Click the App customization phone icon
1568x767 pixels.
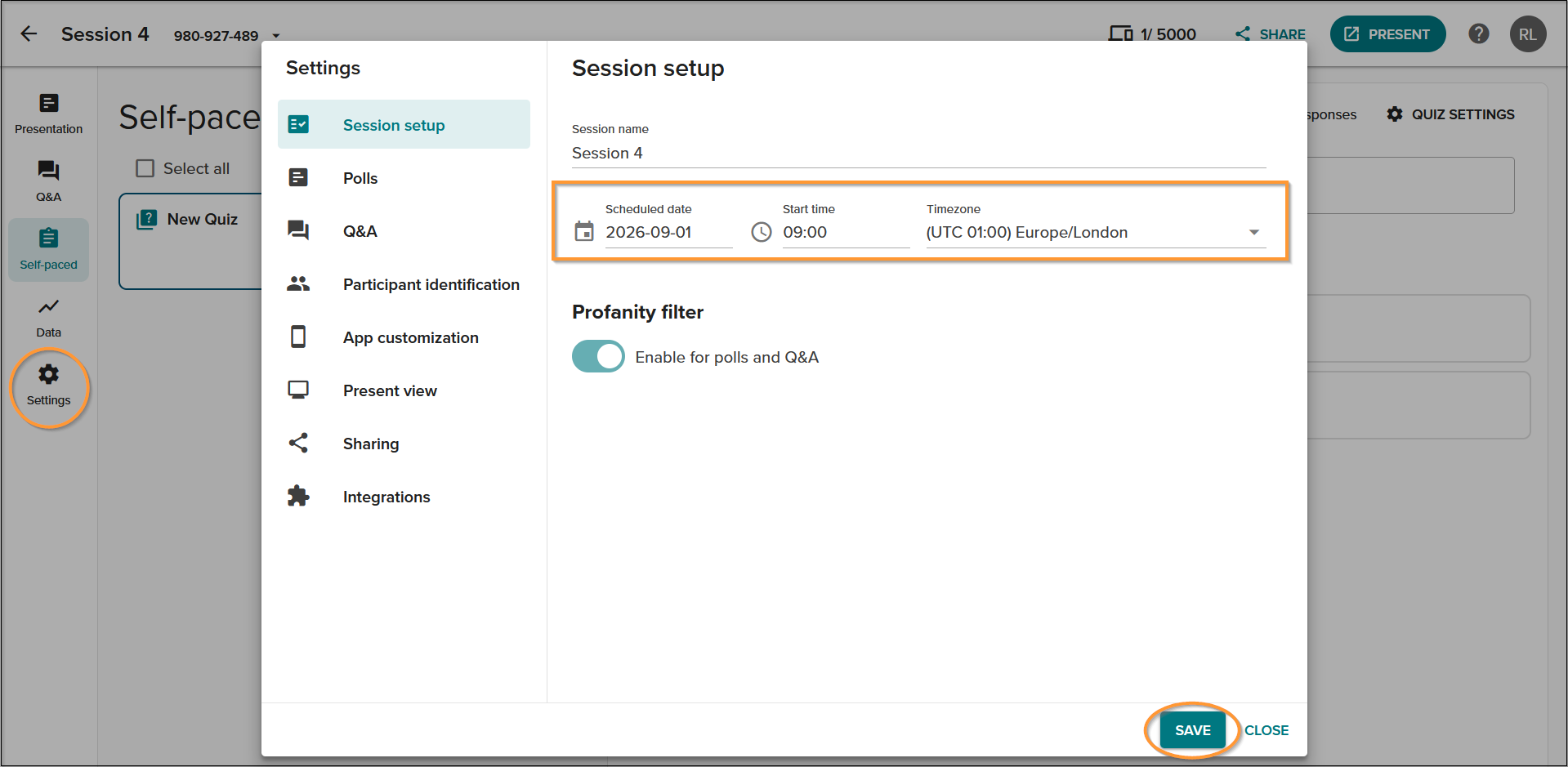click(298, 337)
